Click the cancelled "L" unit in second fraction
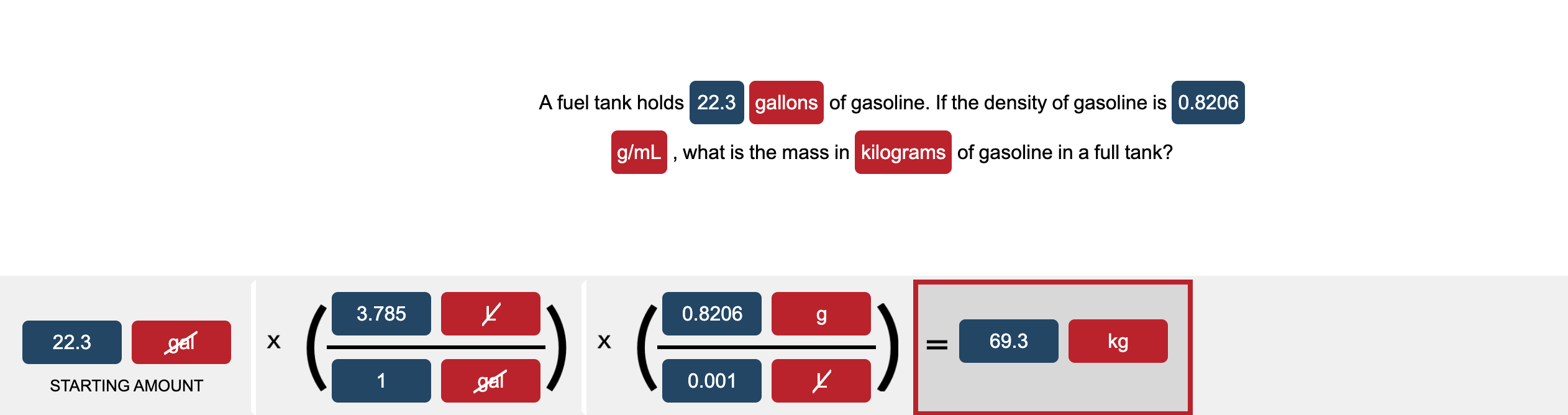The height and width of the screenshot is (415, 1568). (x=821, y=380)
